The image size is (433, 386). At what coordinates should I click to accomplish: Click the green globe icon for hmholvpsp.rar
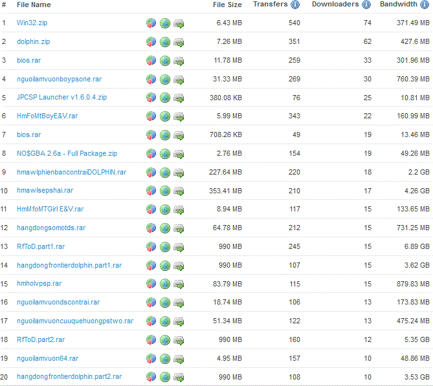165,284
